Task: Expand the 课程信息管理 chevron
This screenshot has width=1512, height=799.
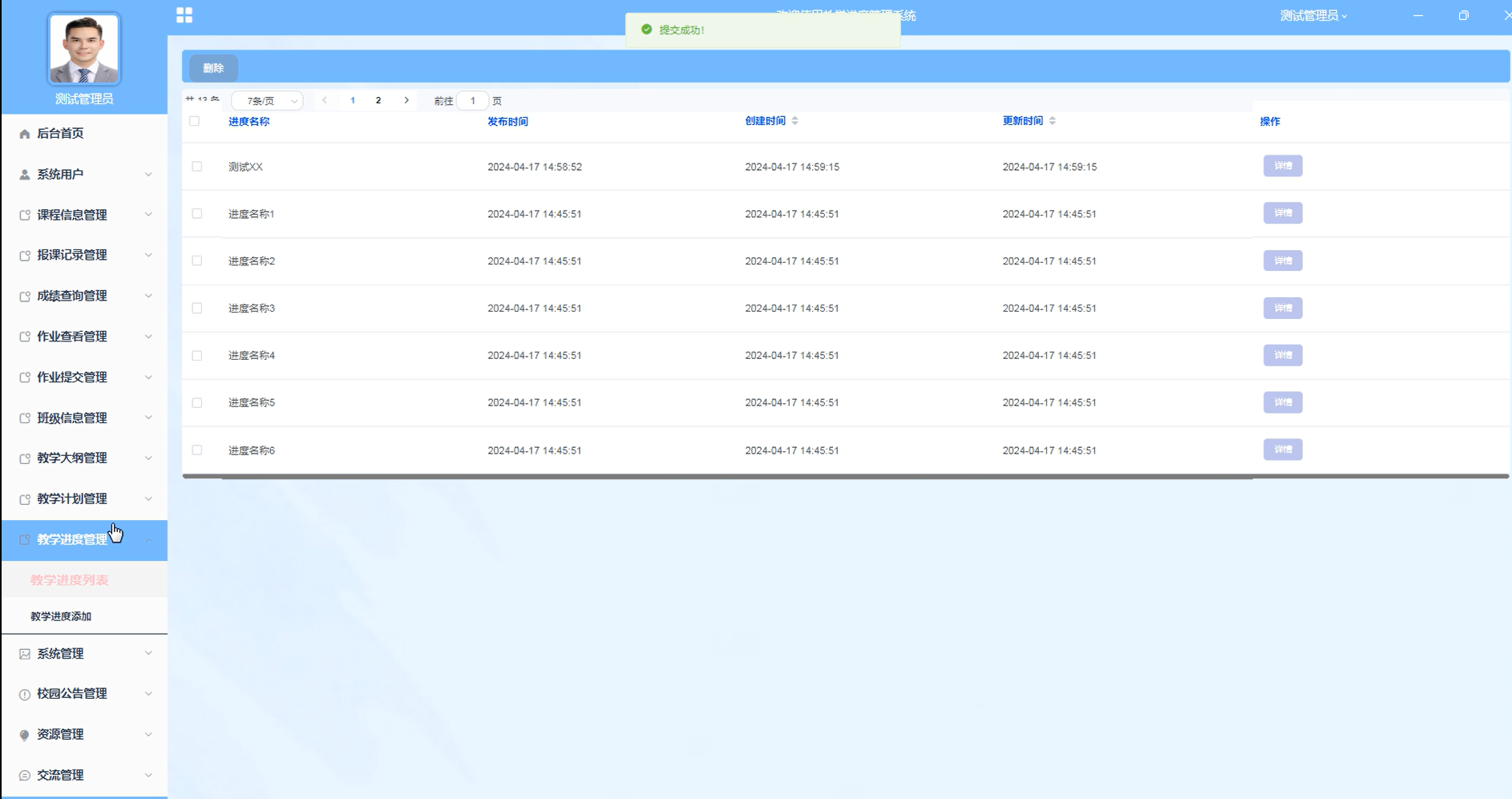Action: 148,215
